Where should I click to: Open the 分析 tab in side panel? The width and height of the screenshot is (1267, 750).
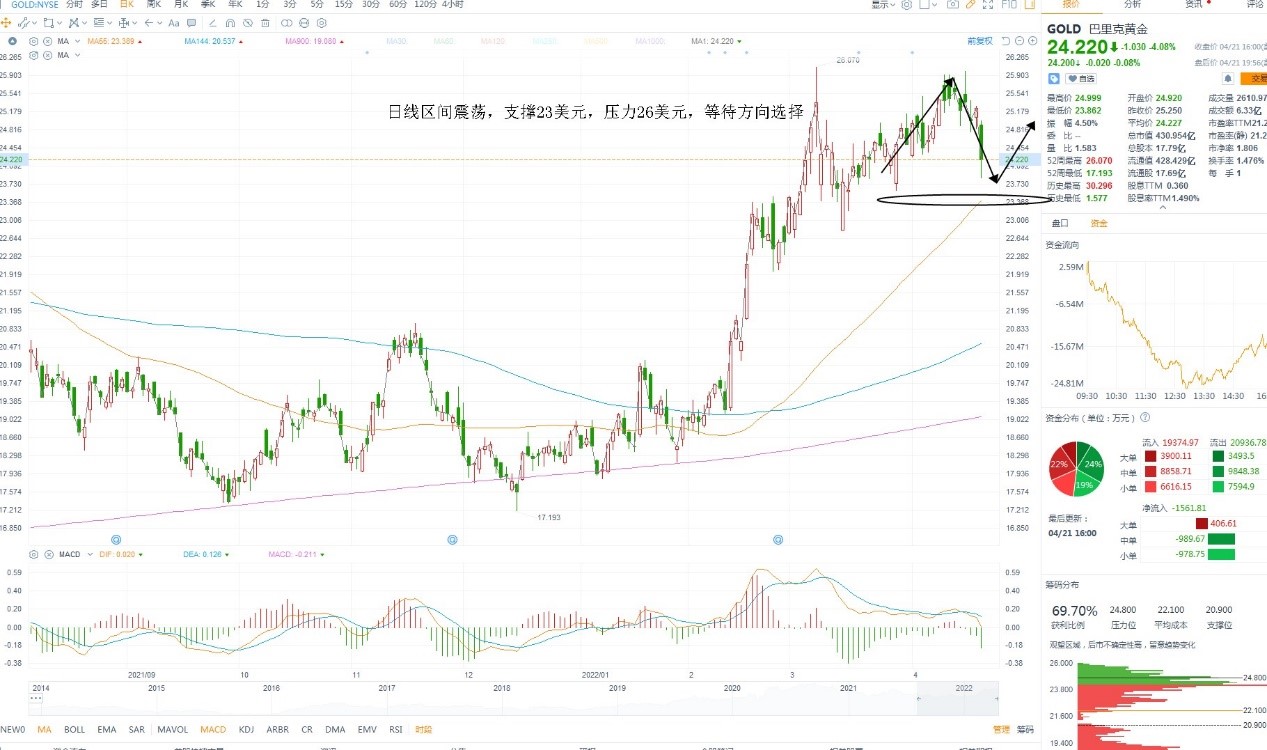click(x=1132, y=5)
